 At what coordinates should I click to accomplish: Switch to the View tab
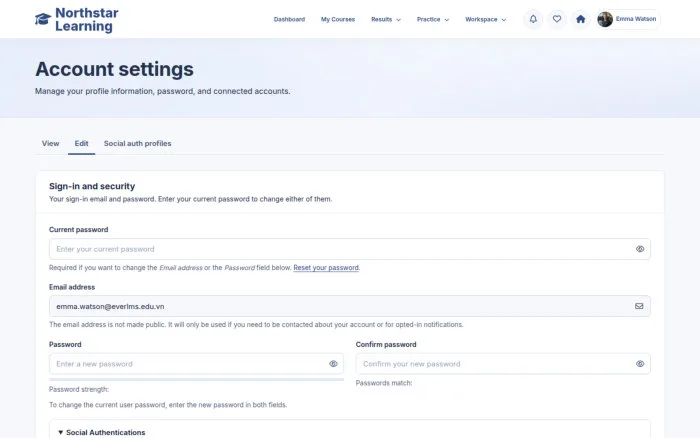pos(50,143)
